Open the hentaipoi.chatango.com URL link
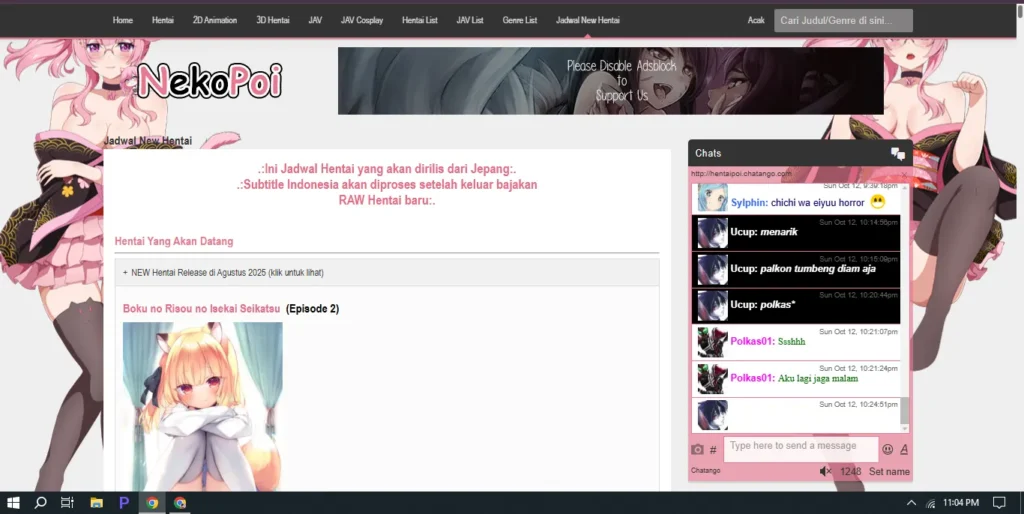 click(741, 174)
